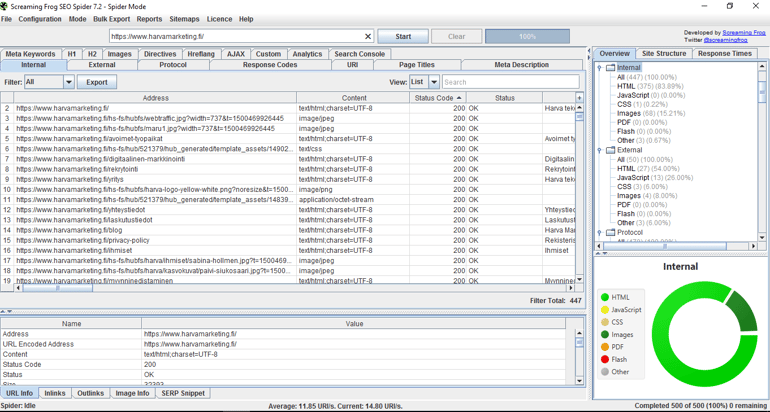Collapse the Internal tree node
This screenshot has width=770, height=412.
[x=600, y=68]
